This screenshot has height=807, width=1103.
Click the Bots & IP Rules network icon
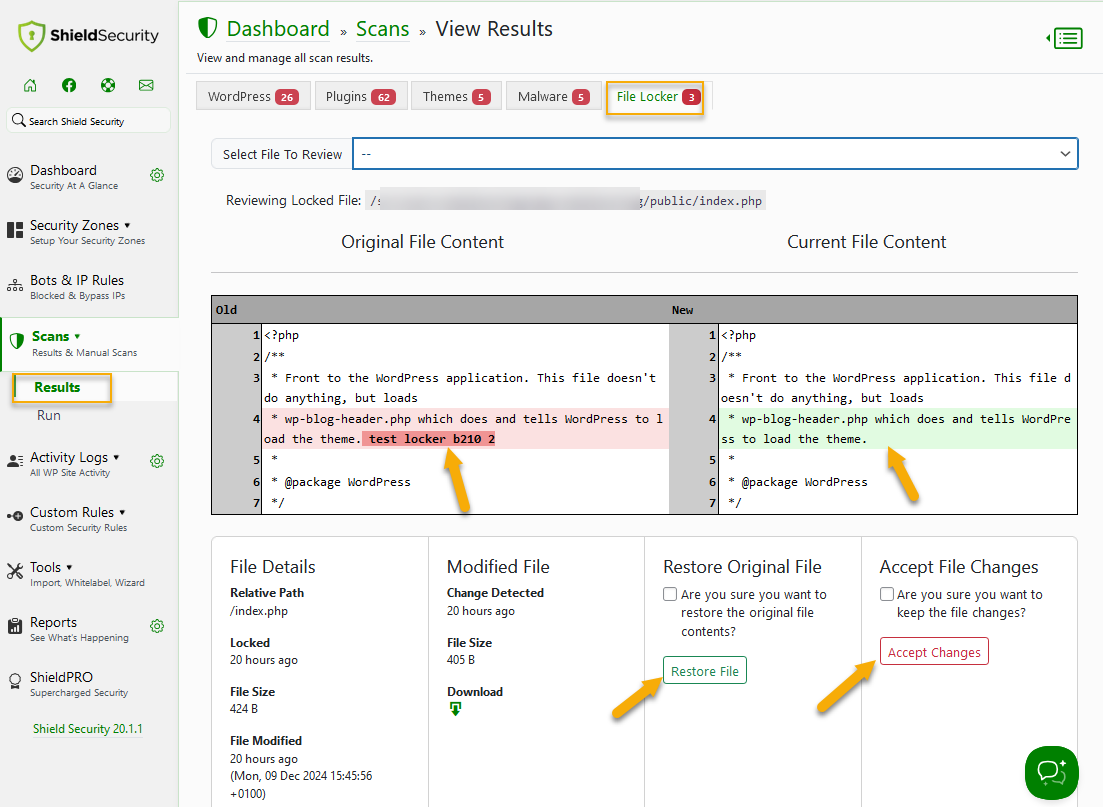pyautogui.click(x=15, y=286)
